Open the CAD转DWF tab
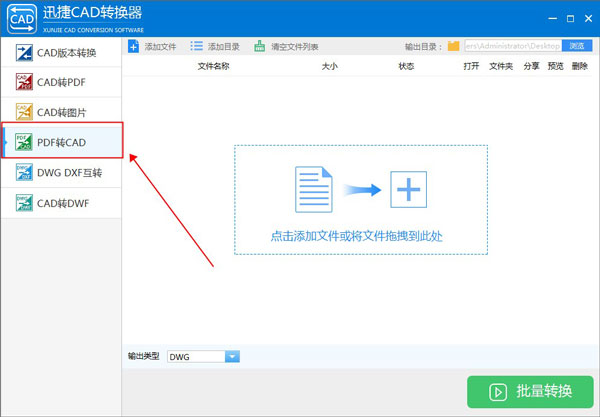 62,203
